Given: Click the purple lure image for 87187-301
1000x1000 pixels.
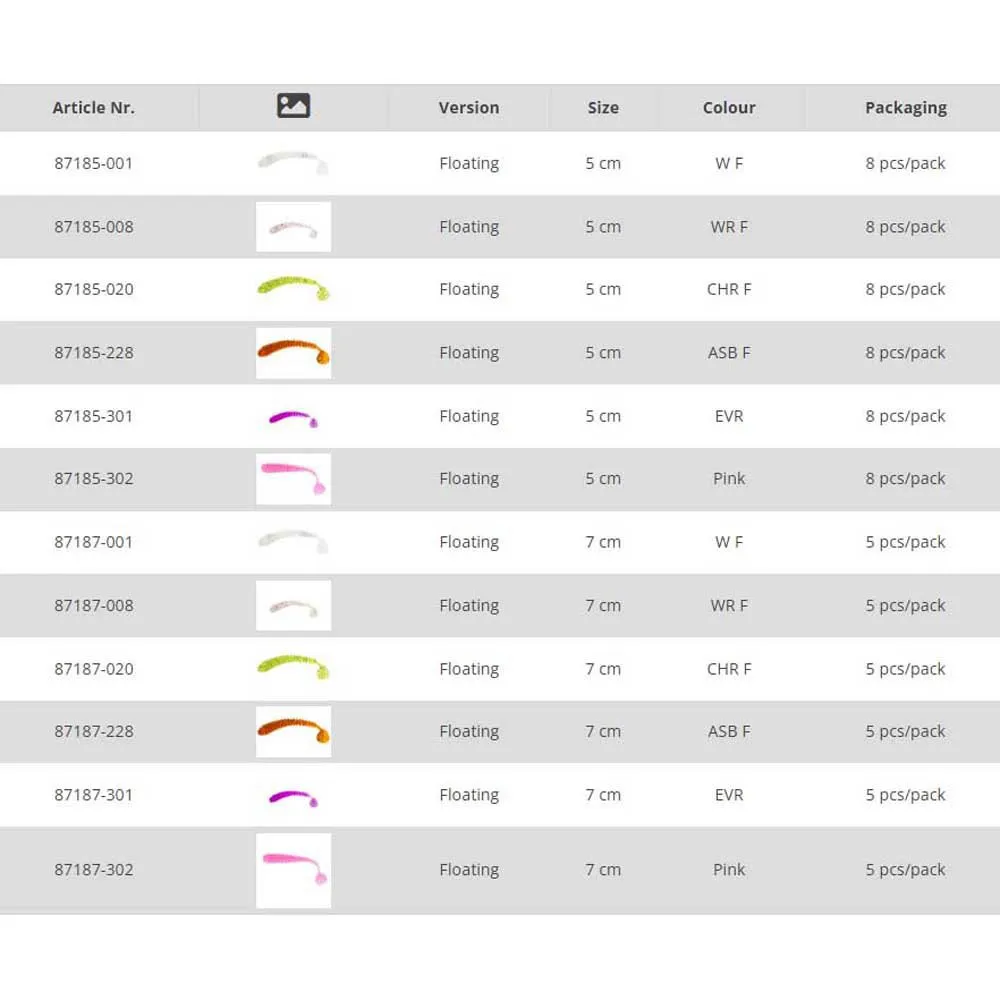Looking at the screenshot, I should 293,797.
